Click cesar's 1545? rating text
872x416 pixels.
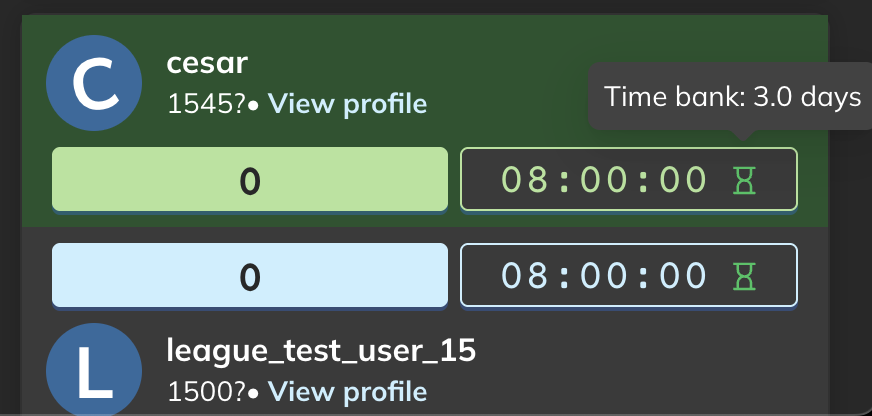tap(205, 104)
